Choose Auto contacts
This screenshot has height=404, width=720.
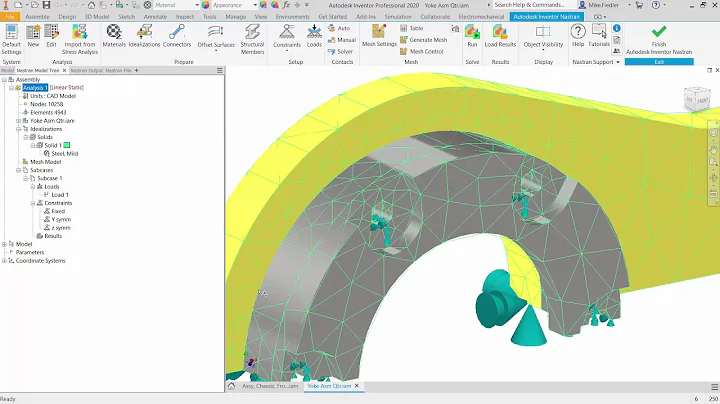[339, 28]
